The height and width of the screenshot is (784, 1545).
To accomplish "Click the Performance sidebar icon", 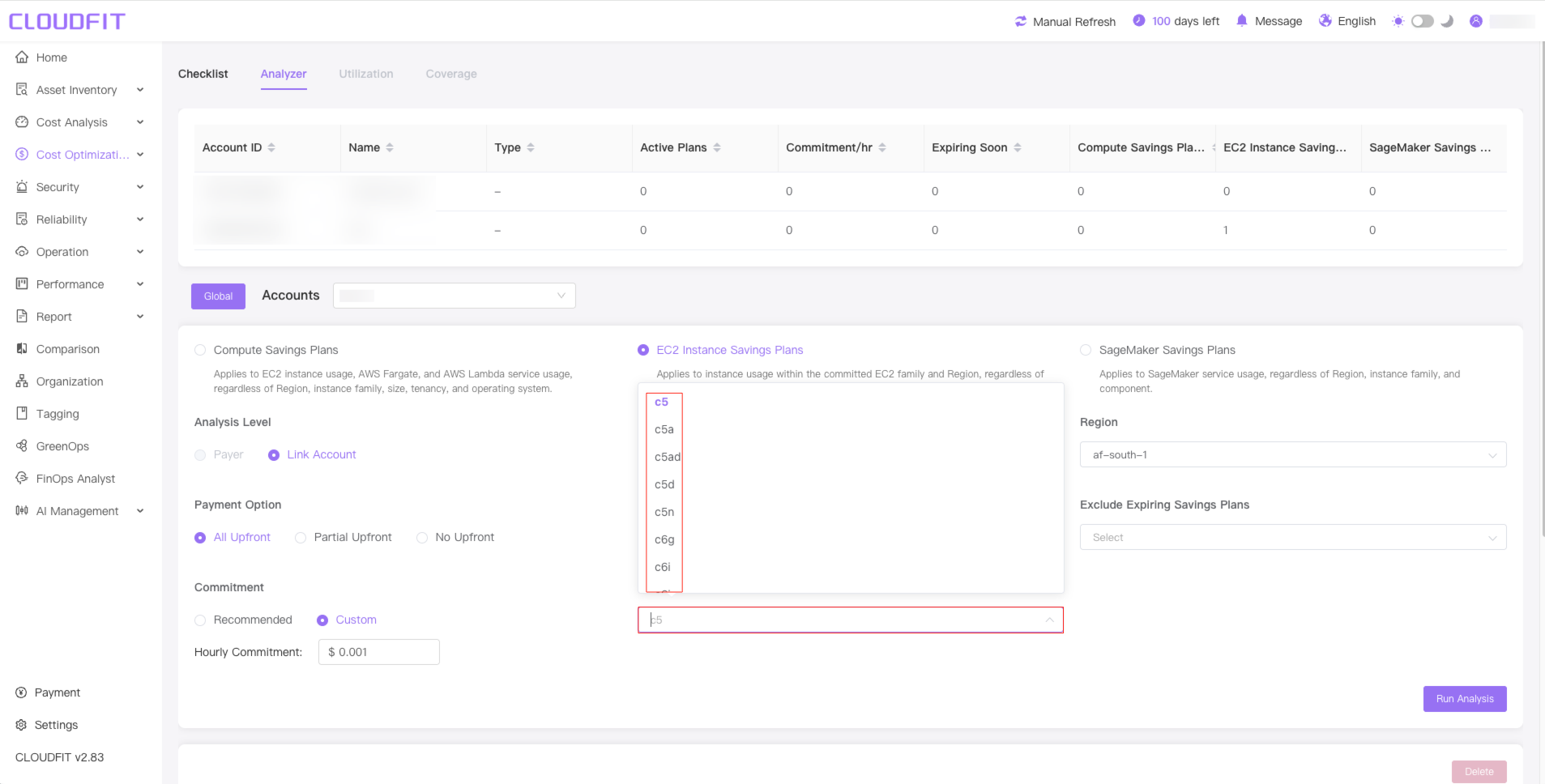I will click(x=22, y=284).
